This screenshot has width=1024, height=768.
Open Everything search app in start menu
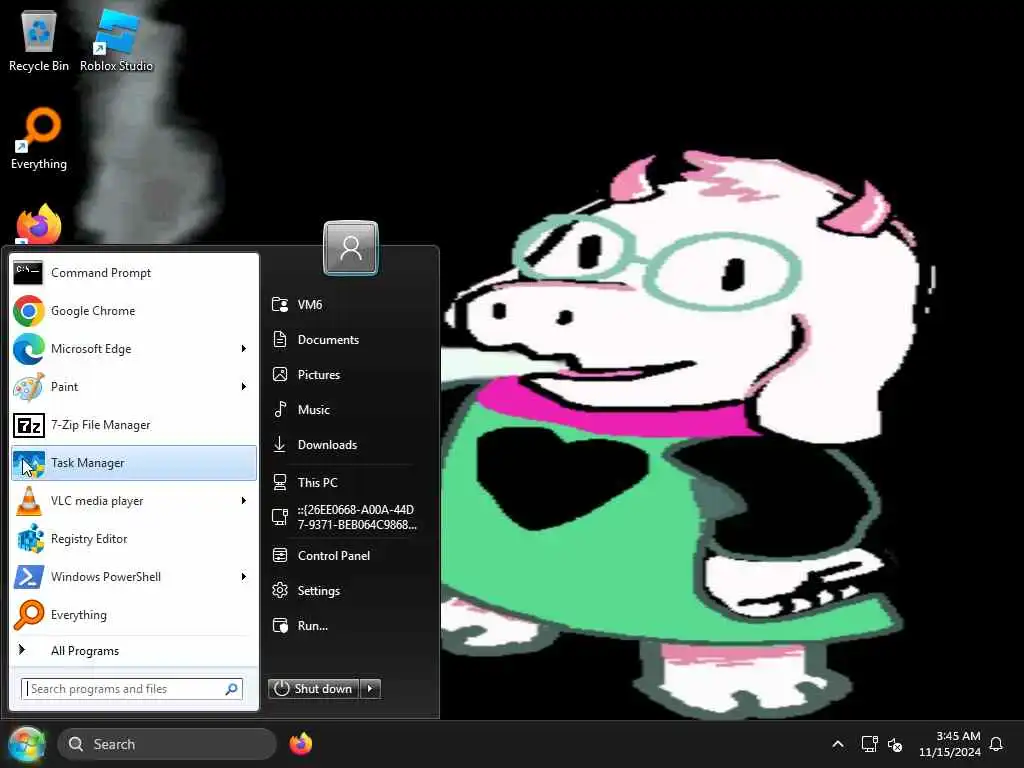[134, 615]
